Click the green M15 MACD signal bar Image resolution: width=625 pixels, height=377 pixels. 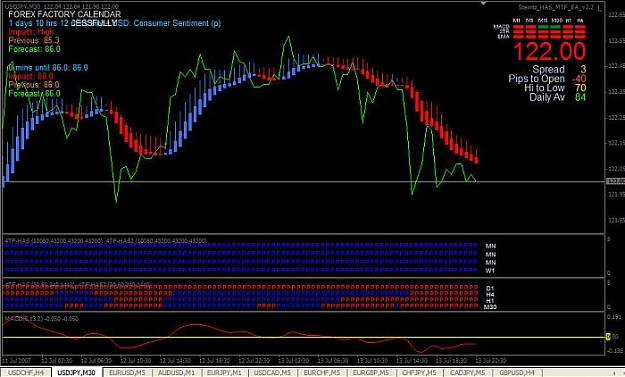pyautogui.click(x=543, y=27)
